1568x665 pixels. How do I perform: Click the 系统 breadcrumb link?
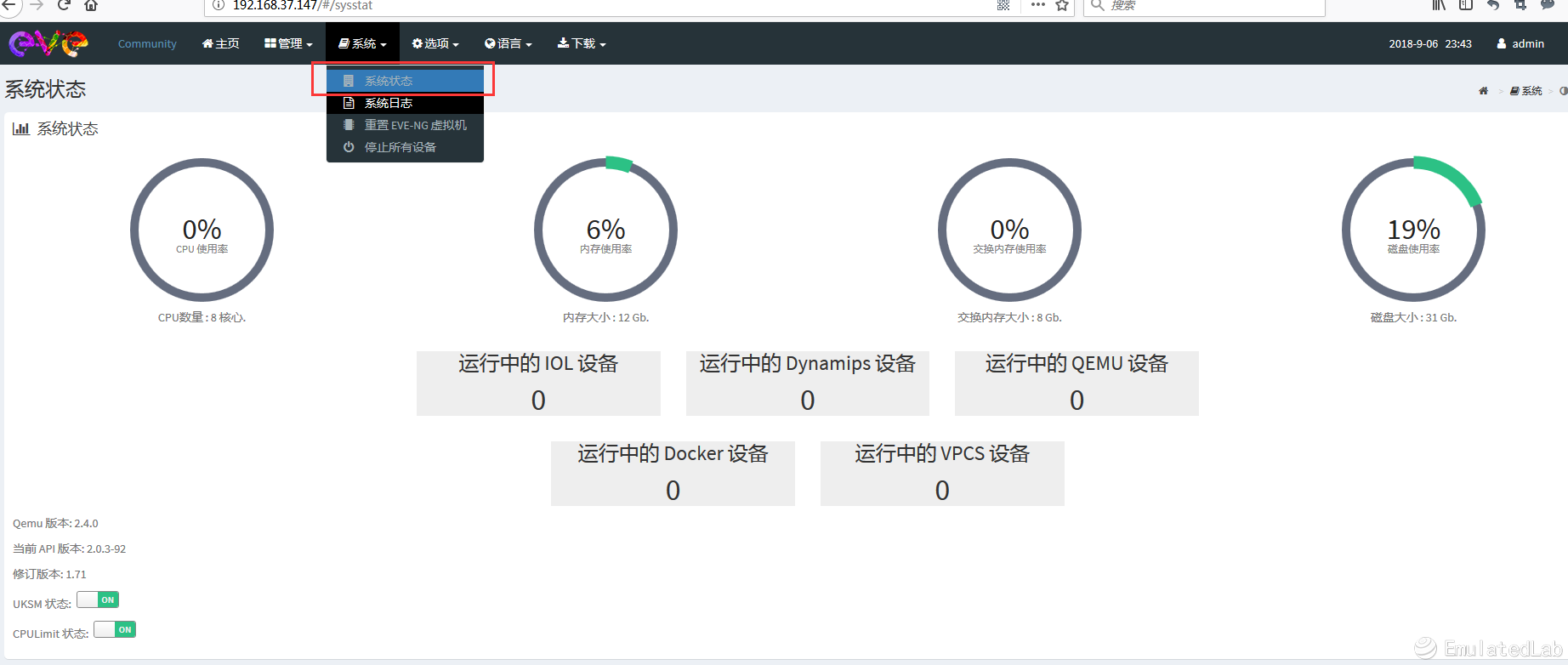tap(1526, 91)
